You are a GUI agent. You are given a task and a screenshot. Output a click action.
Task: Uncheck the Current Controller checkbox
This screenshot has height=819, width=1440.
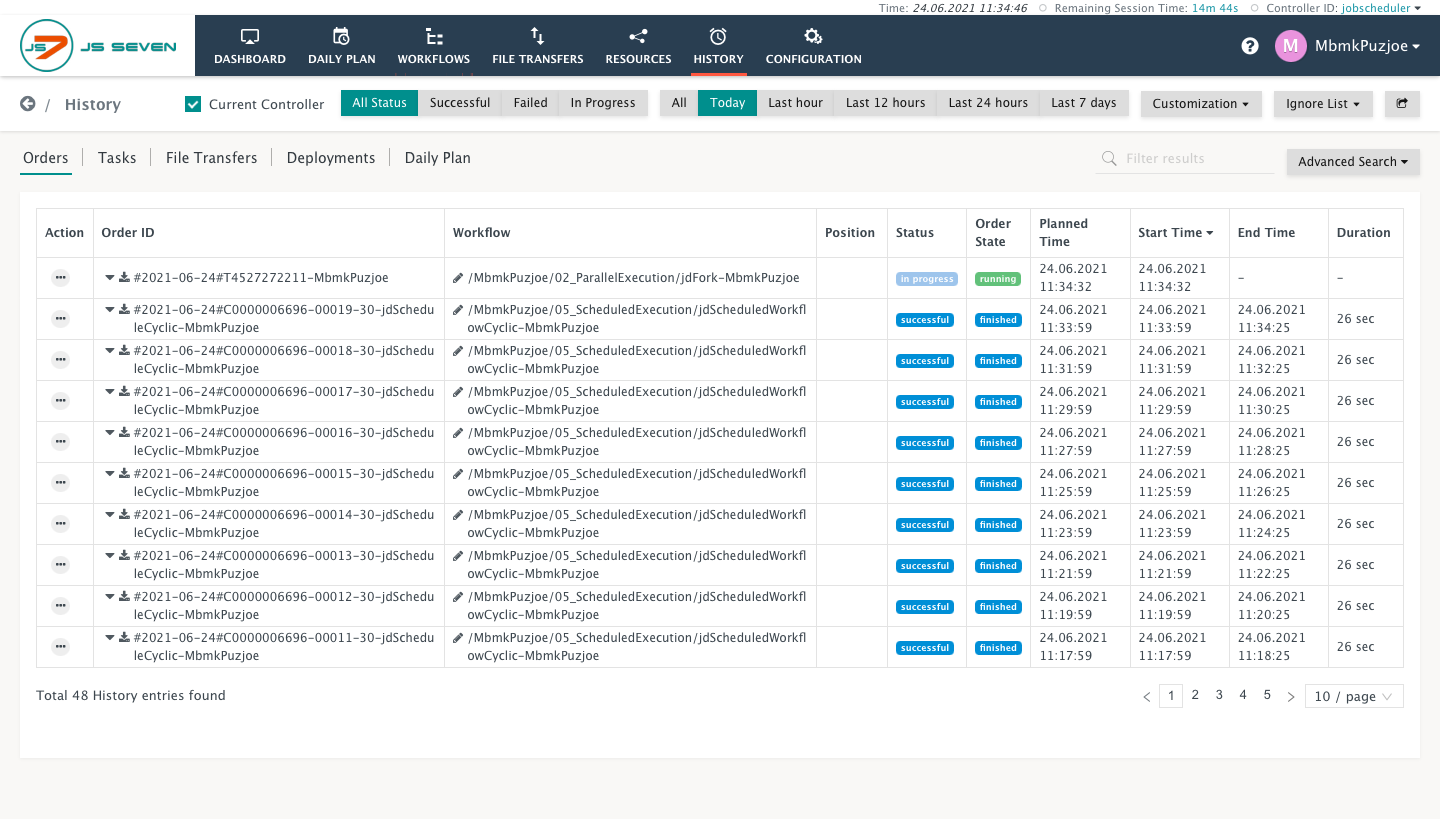pyautogui.click(x=193, y=104)
